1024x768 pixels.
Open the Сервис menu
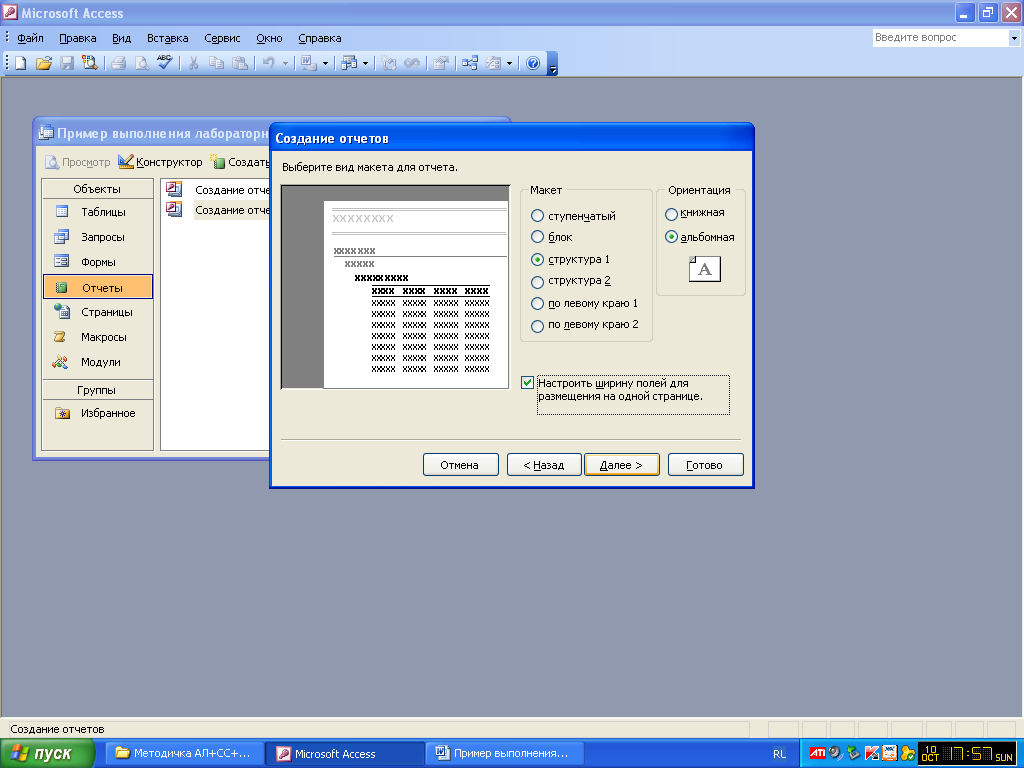click(222, 38)
